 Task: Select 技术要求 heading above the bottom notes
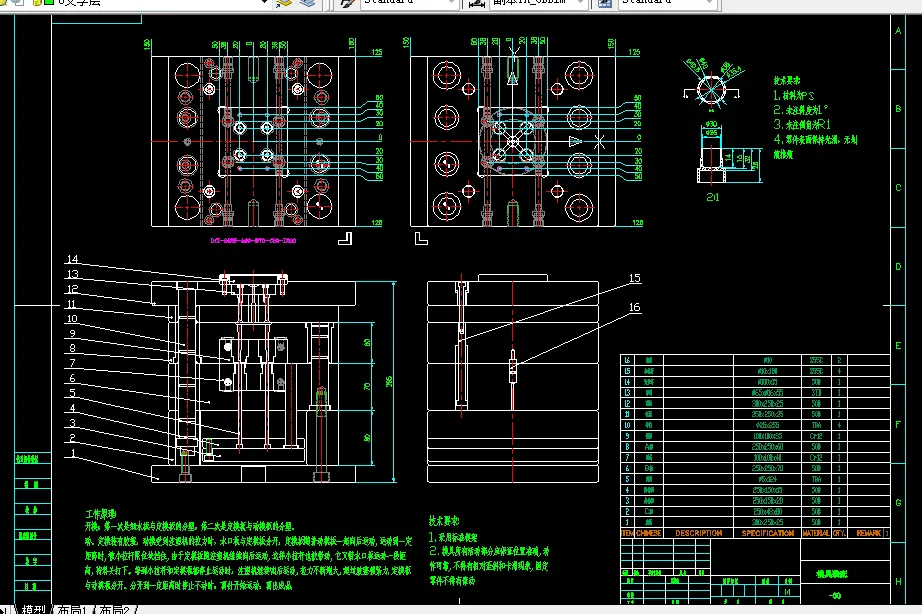(444, 521)
